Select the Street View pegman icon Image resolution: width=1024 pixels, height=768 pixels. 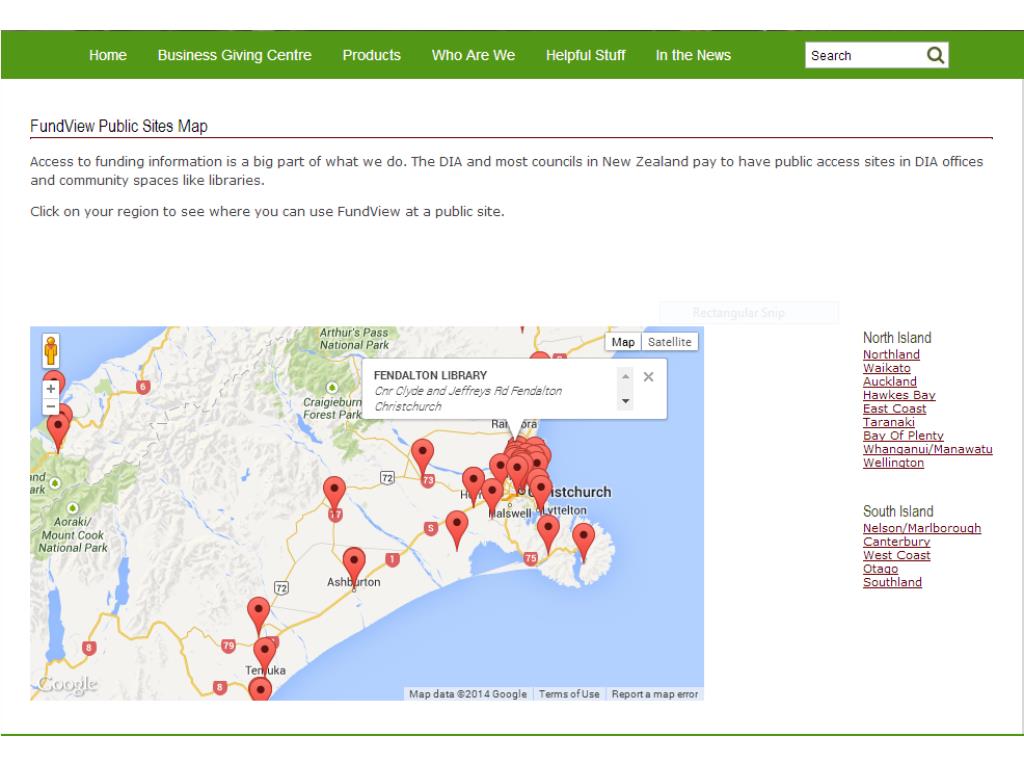[51, 351]
